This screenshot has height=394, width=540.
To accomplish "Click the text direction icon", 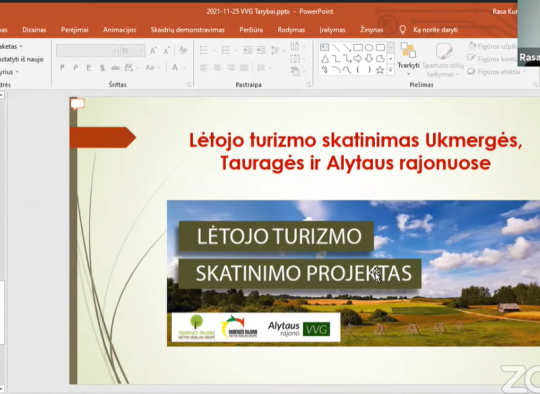I will [295, 46].
